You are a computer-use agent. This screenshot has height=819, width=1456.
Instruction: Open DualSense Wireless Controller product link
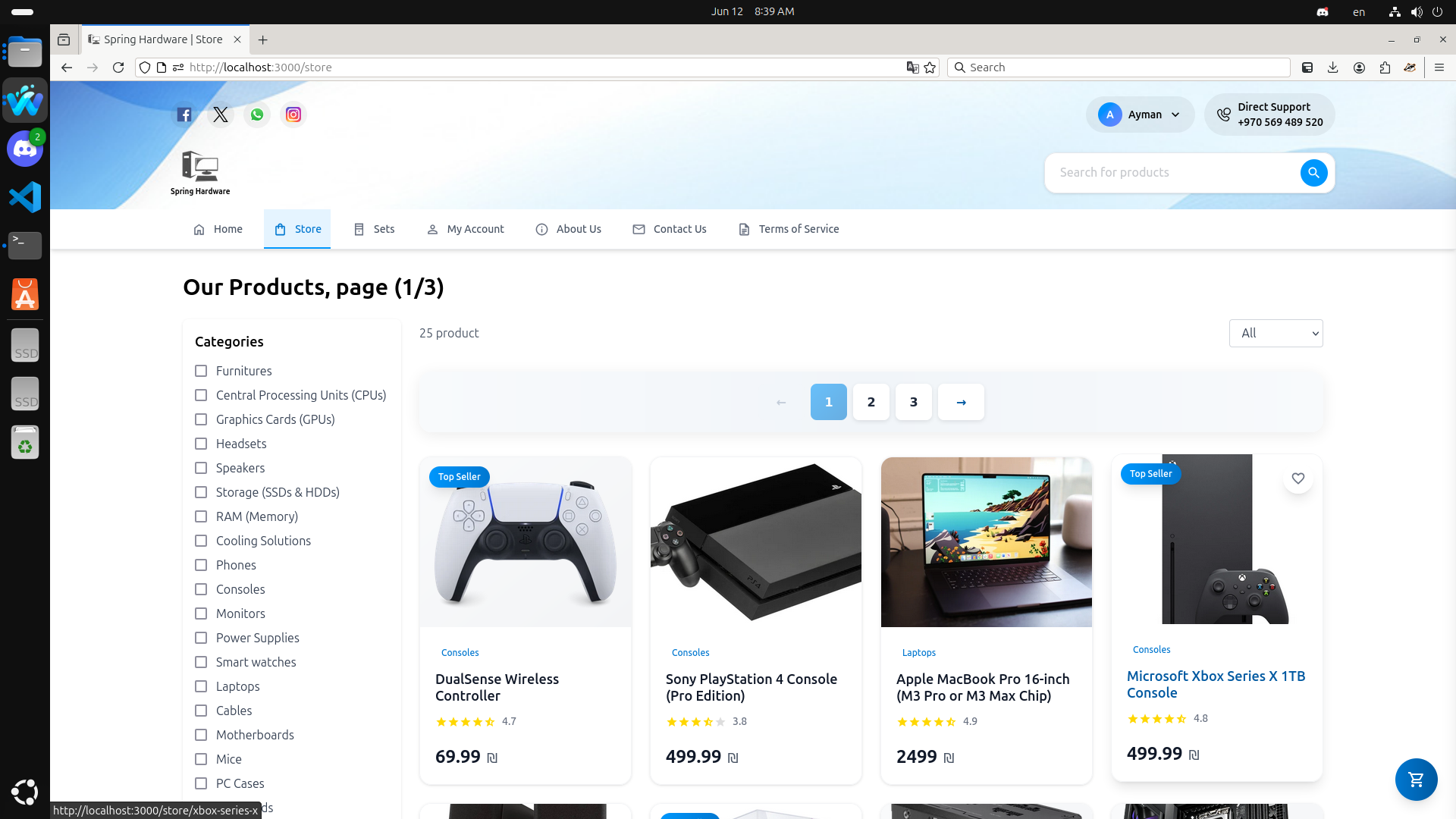[497, 687]
